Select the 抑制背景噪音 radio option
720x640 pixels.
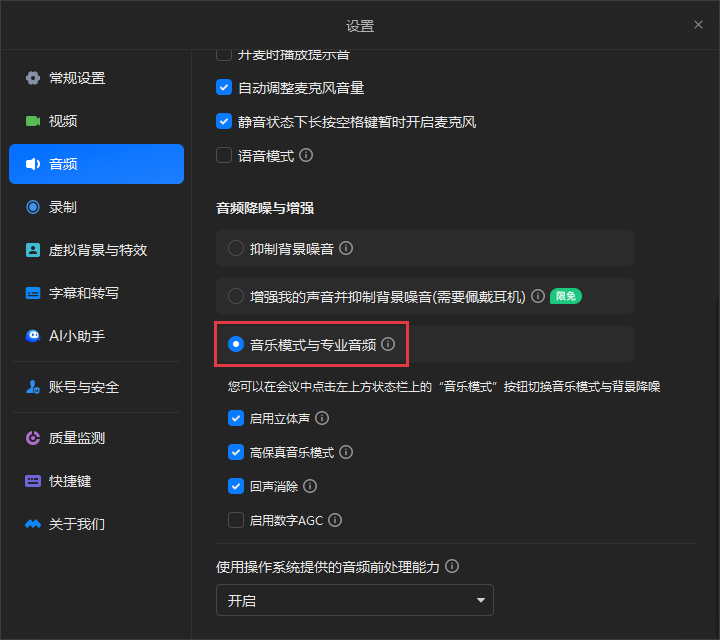pyautogui.click(x=236, y=248)
